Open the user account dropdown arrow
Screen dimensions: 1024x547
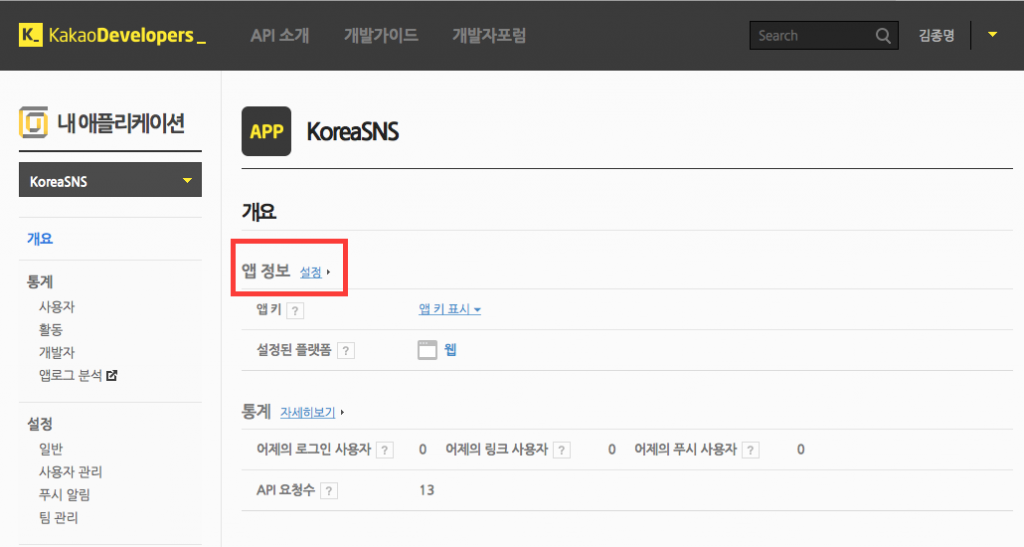click(993, 35)
